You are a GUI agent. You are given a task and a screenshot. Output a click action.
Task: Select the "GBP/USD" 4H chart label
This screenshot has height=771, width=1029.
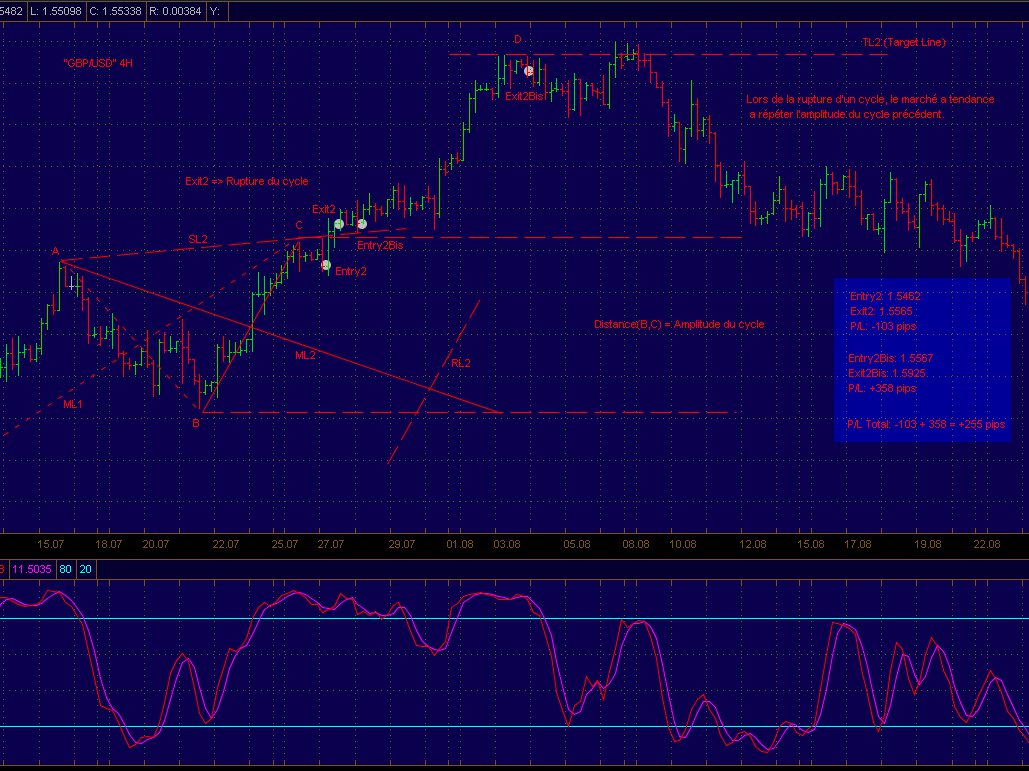[x=98, y=63]
